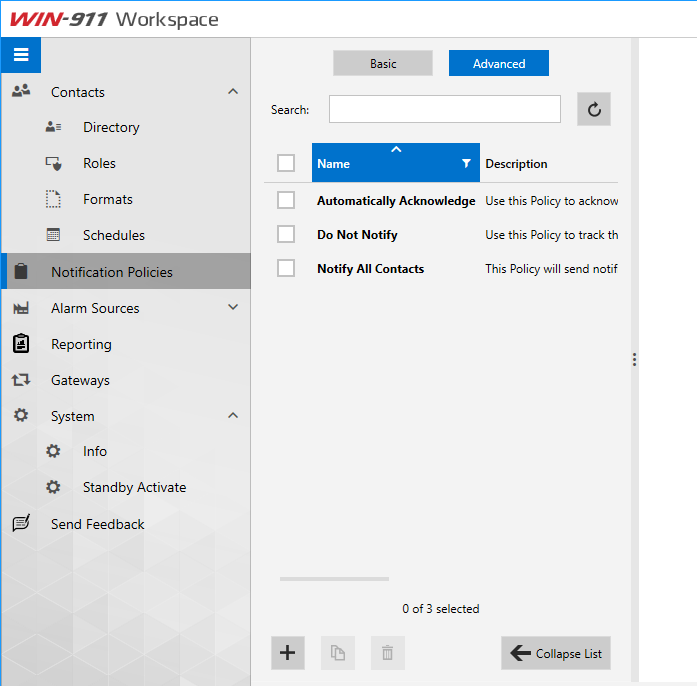The height and width of the screenshot is (686, 697).
Task: Switch to Advanced view
Action: pyautogui.click(x=499, y=63)
